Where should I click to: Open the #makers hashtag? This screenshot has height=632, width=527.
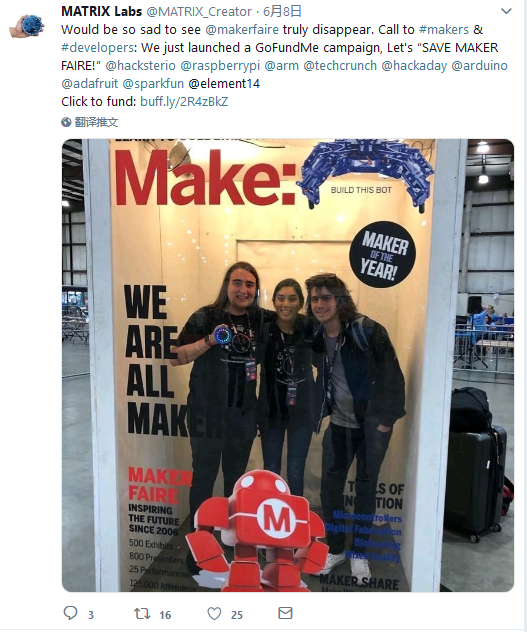tap(444, 29)
